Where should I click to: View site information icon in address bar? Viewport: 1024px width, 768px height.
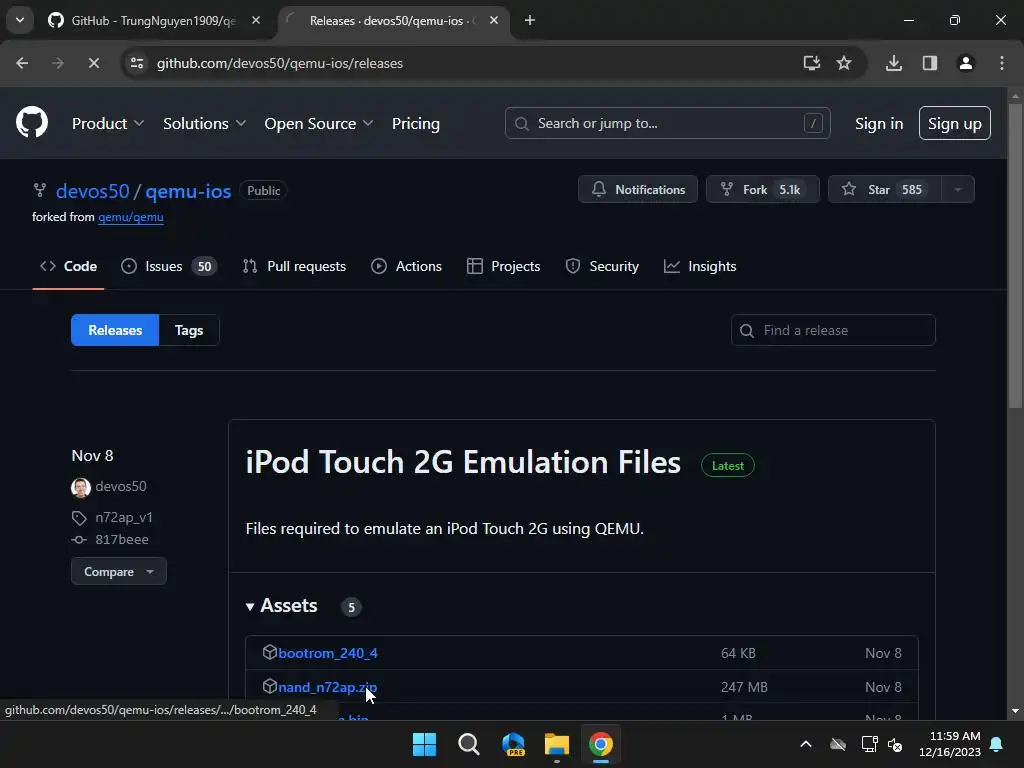[137, 63]
